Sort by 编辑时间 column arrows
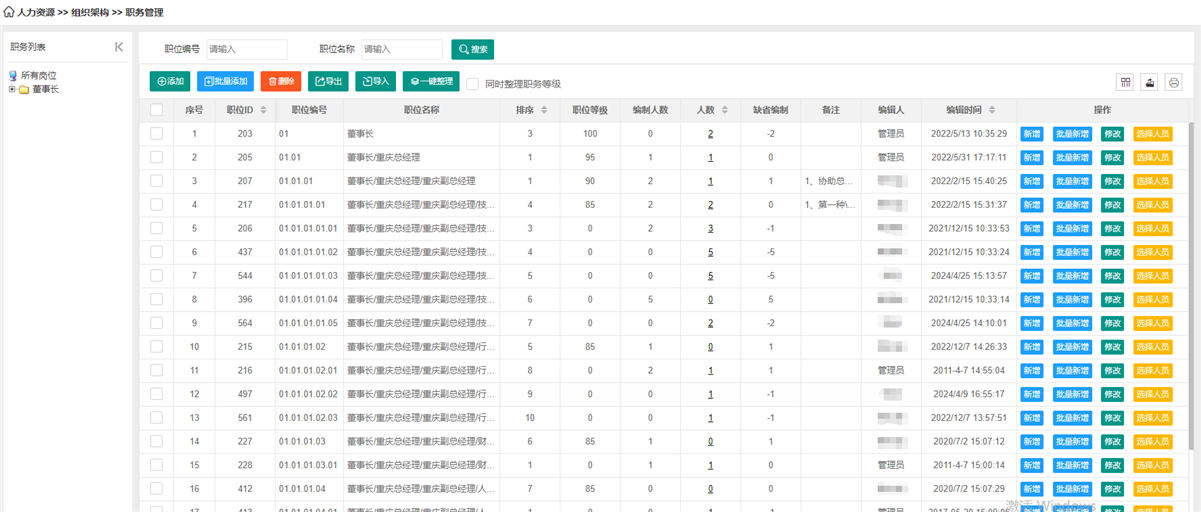Image resolution: width=1201 pixels, height=512 pixels. tap(992, 110)
